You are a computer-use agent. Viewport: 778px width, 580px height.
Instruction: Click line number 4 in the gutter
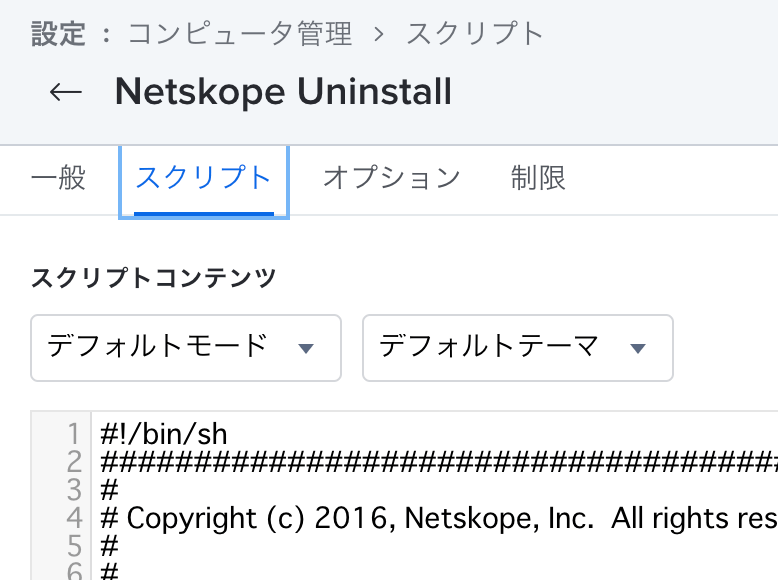(x=74, y=518)
